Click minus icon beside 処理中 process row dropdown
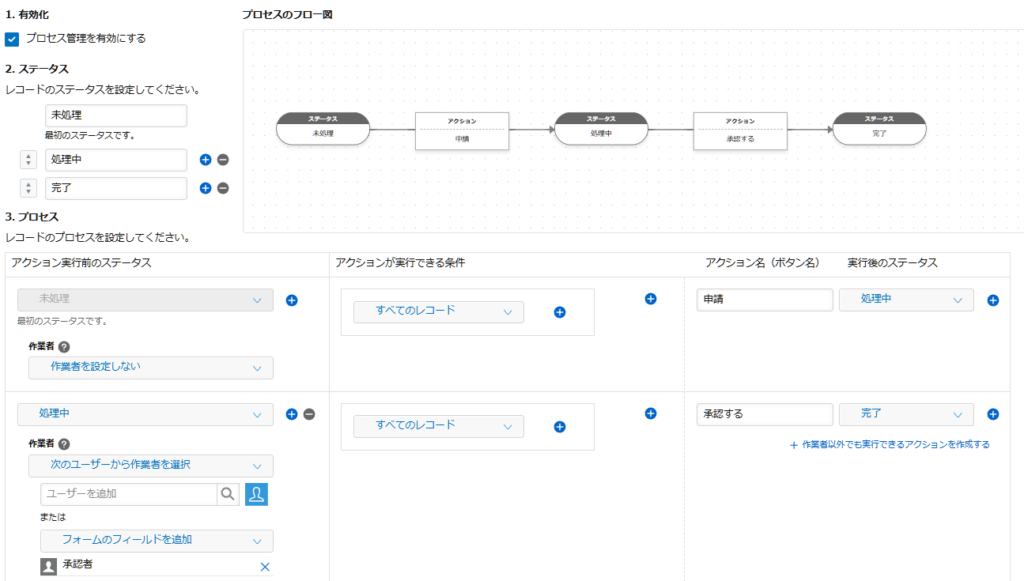Screen dimensions: 1024x581 309,414
